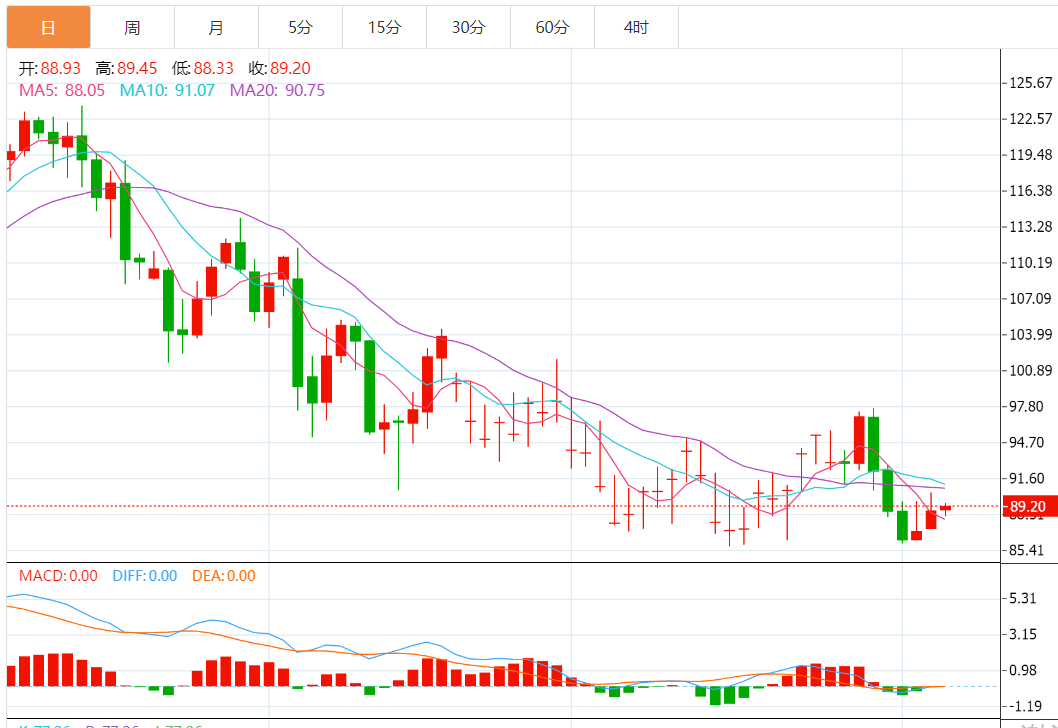Click the tall green candlestick near 97.80 peak
The image size is (1058, 728).
tap(873, 443)
